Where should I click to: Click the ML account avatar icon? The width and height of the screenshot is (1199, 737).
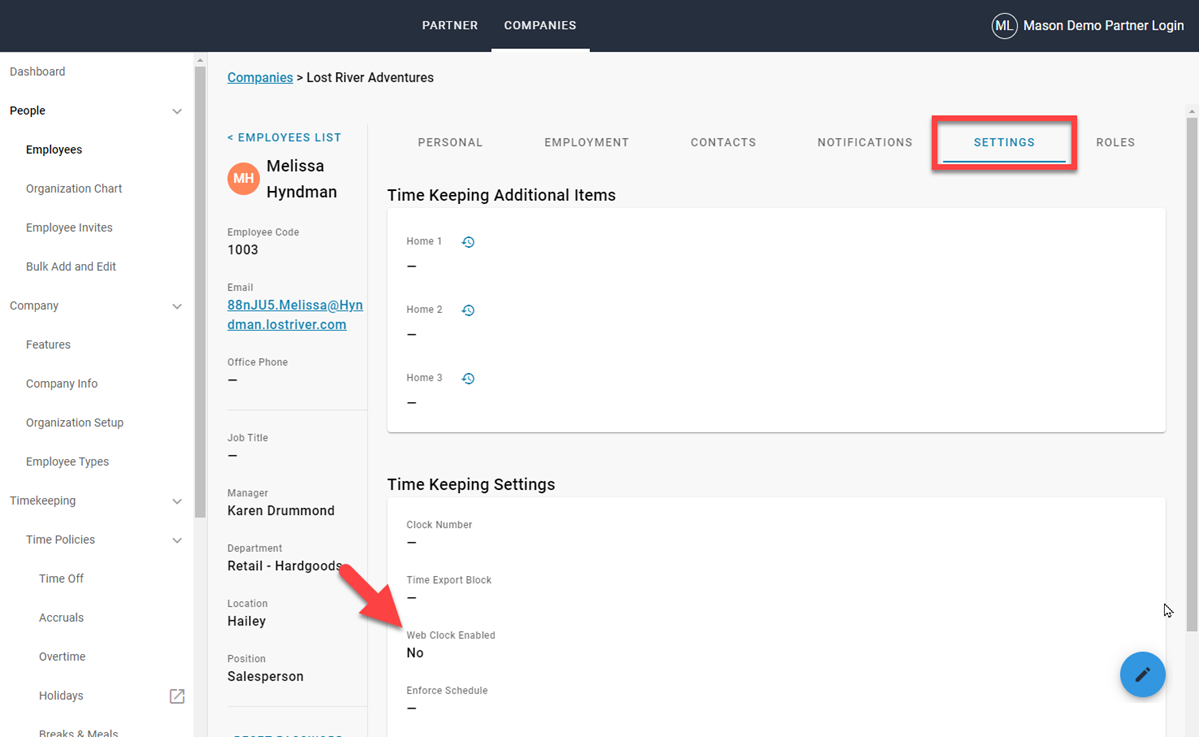(1004, 25)
